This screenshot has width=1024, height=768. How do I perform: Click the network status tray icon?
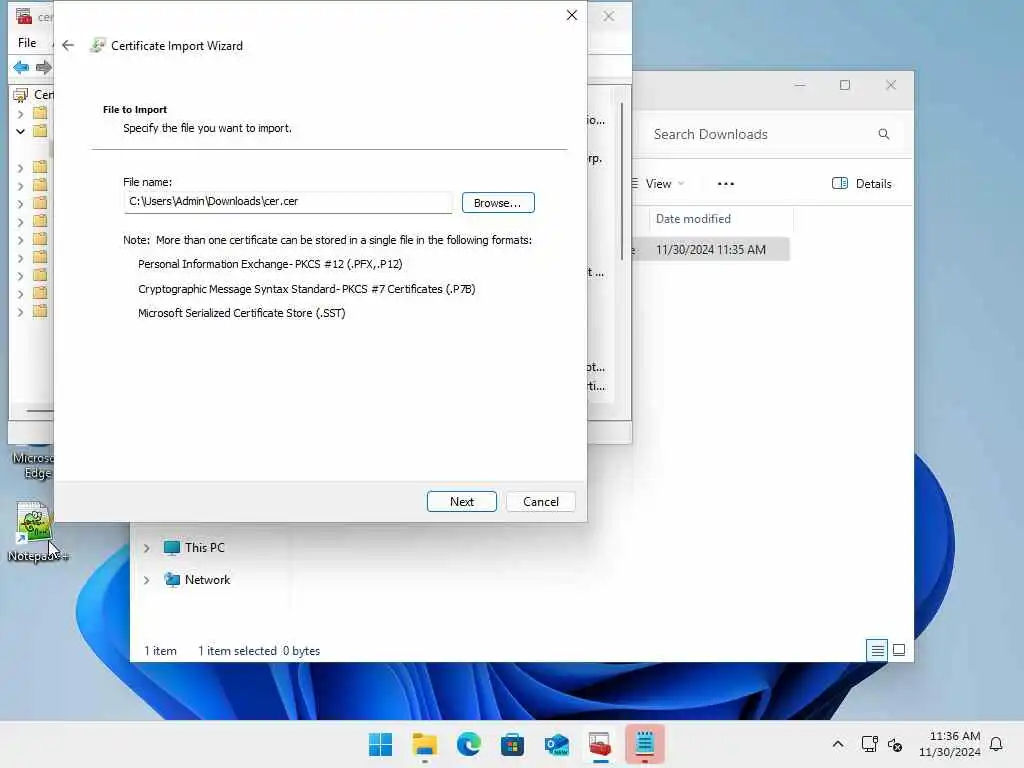click(869, 744)
